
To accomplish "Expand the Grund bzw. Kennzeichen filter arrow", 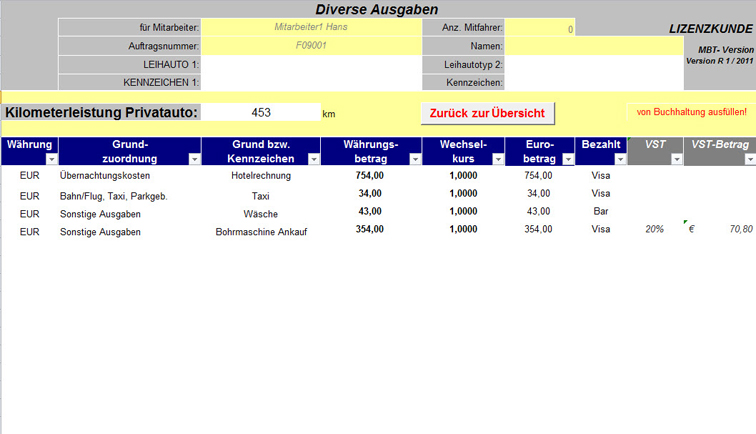I will click(313, 159).
